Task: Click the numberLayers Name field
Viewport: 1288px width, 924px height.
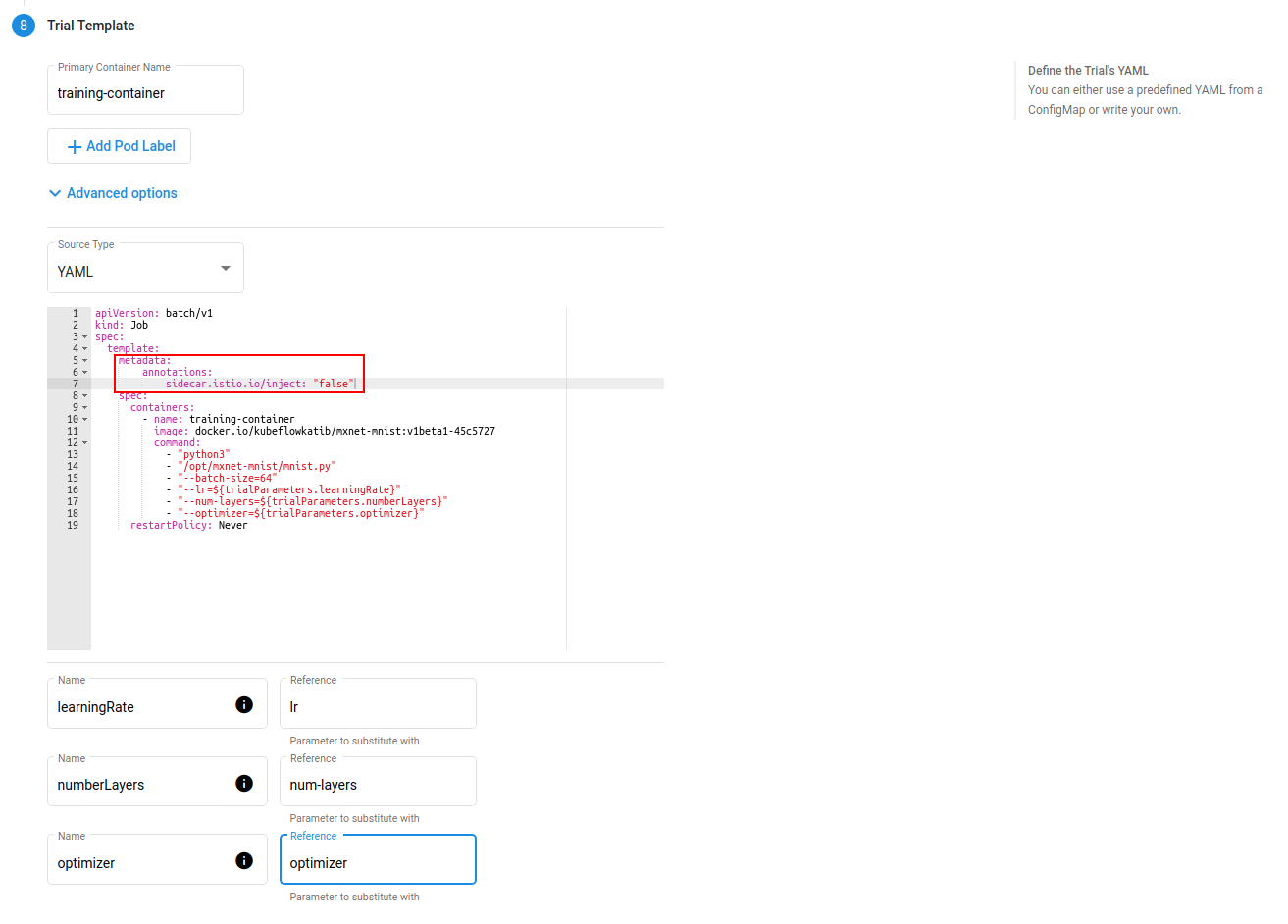Action: coord(157,782)
